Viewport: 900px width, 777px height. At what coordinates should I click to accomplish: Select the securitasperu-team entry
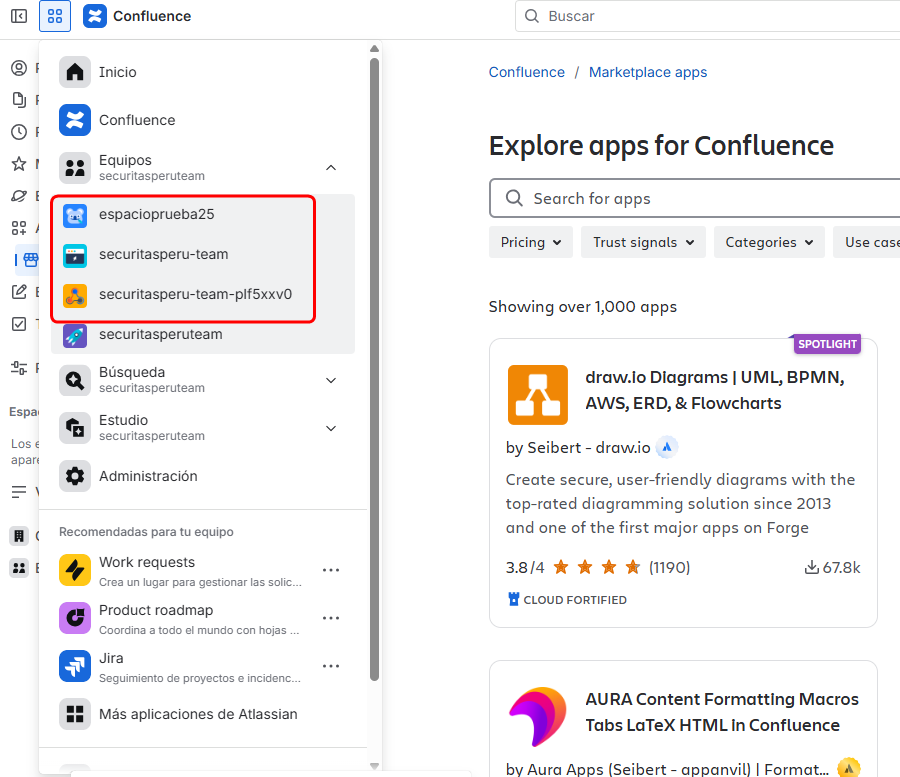(202, 254)
